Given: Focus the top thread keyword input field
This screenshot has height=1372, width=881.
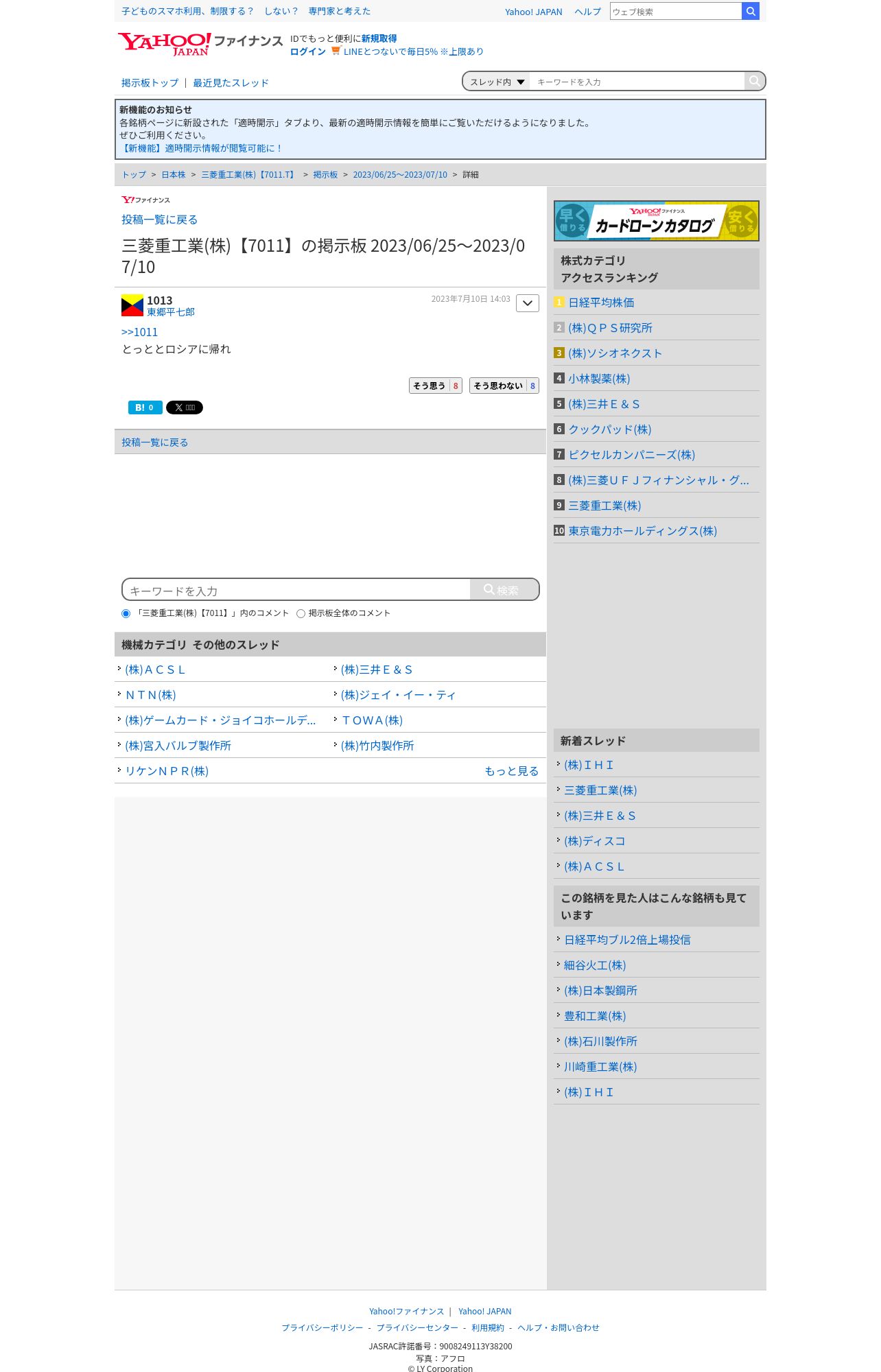Looking at the screenshot, I should pyautogui.click(x=637, y=82).
